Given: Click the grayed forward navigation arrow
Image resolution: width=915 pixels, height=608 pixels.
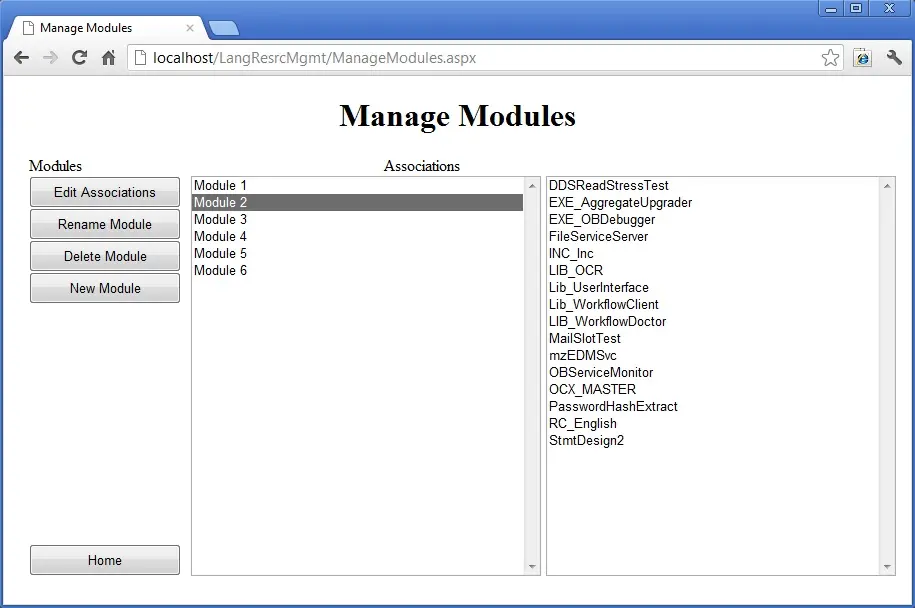Looking at the screenshot, I should click(50, 58).
